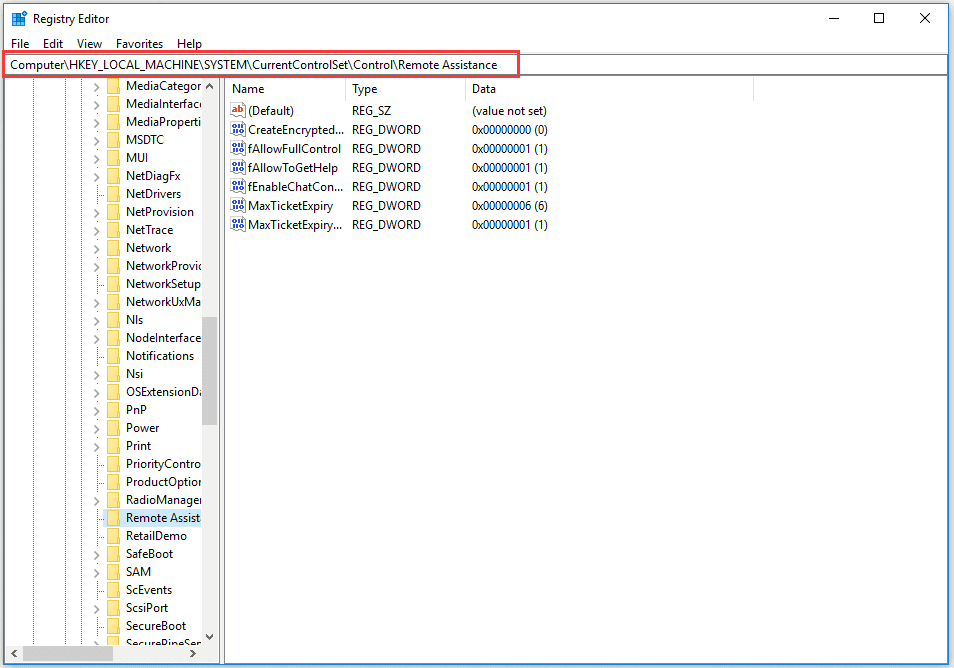Click the DWORD icon beside the second MaxTicketExpiry value
Image resolution: width=954 pixels, height=668 pixels.
pos(238,224)
